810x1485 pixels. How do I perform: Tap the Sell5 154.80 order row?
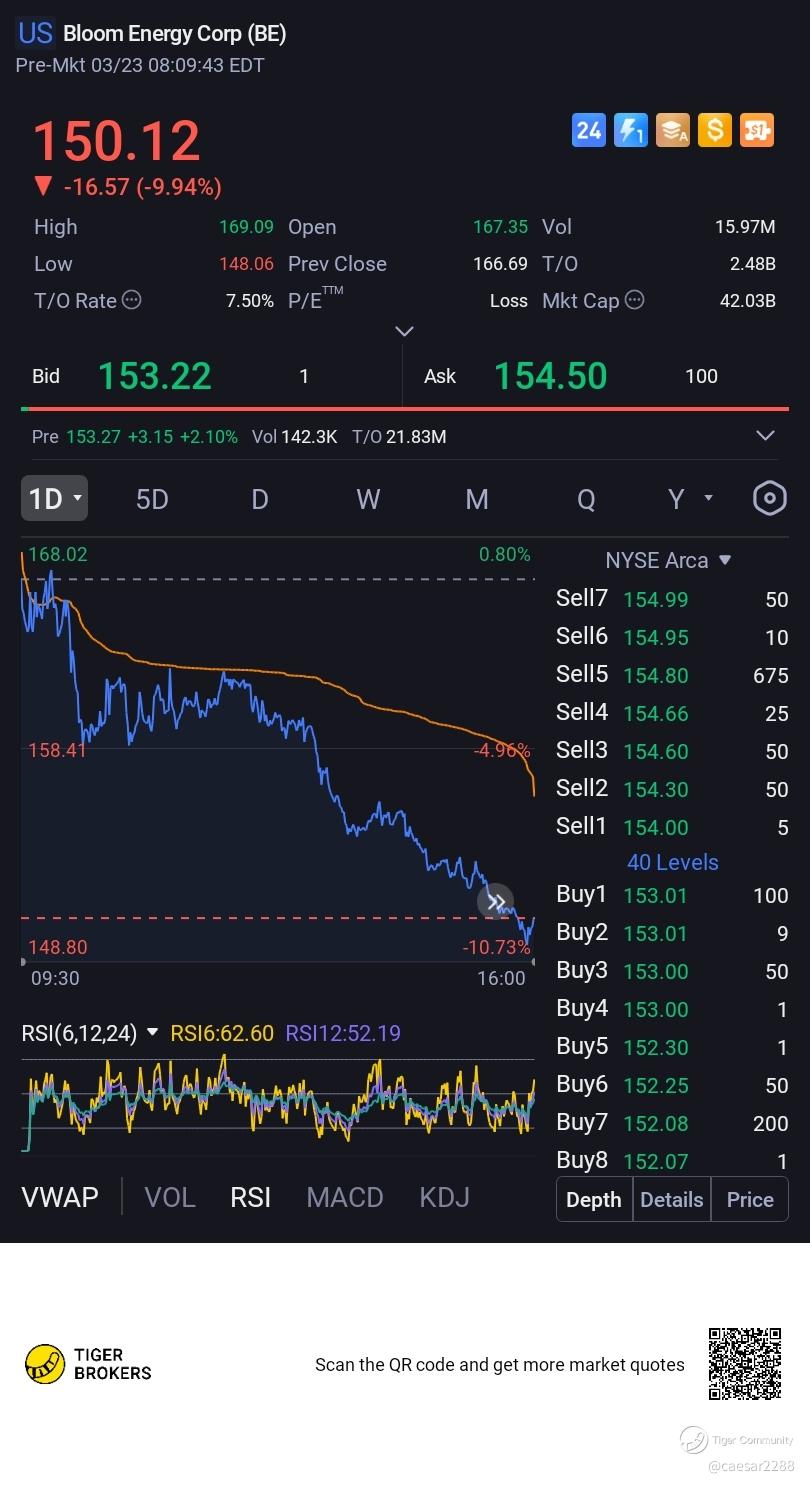(x=672, y=675)
